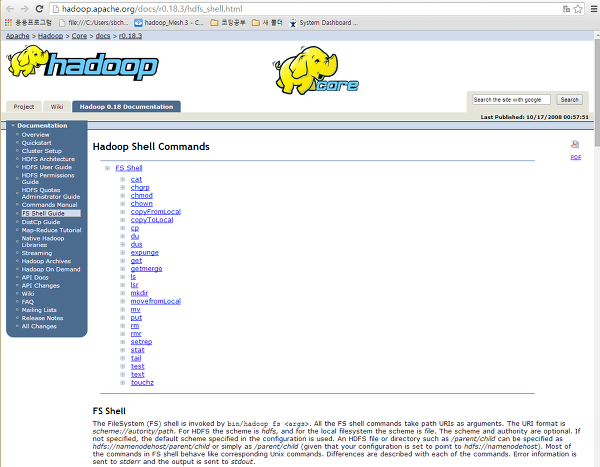
Task: Open the PDF version icon
Action: click(575, 144)
